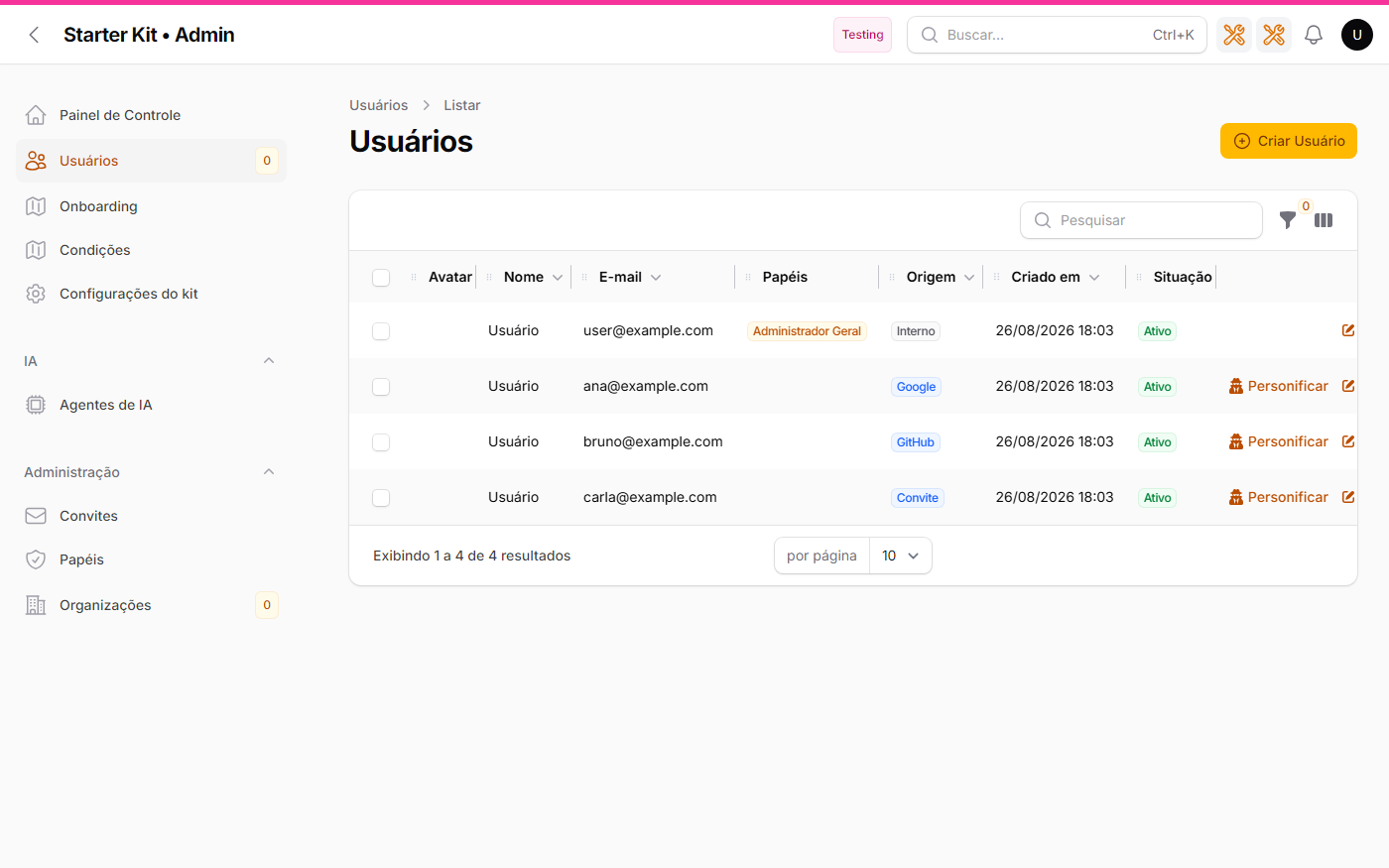Open the notifications bell

tap(1314, 35)
